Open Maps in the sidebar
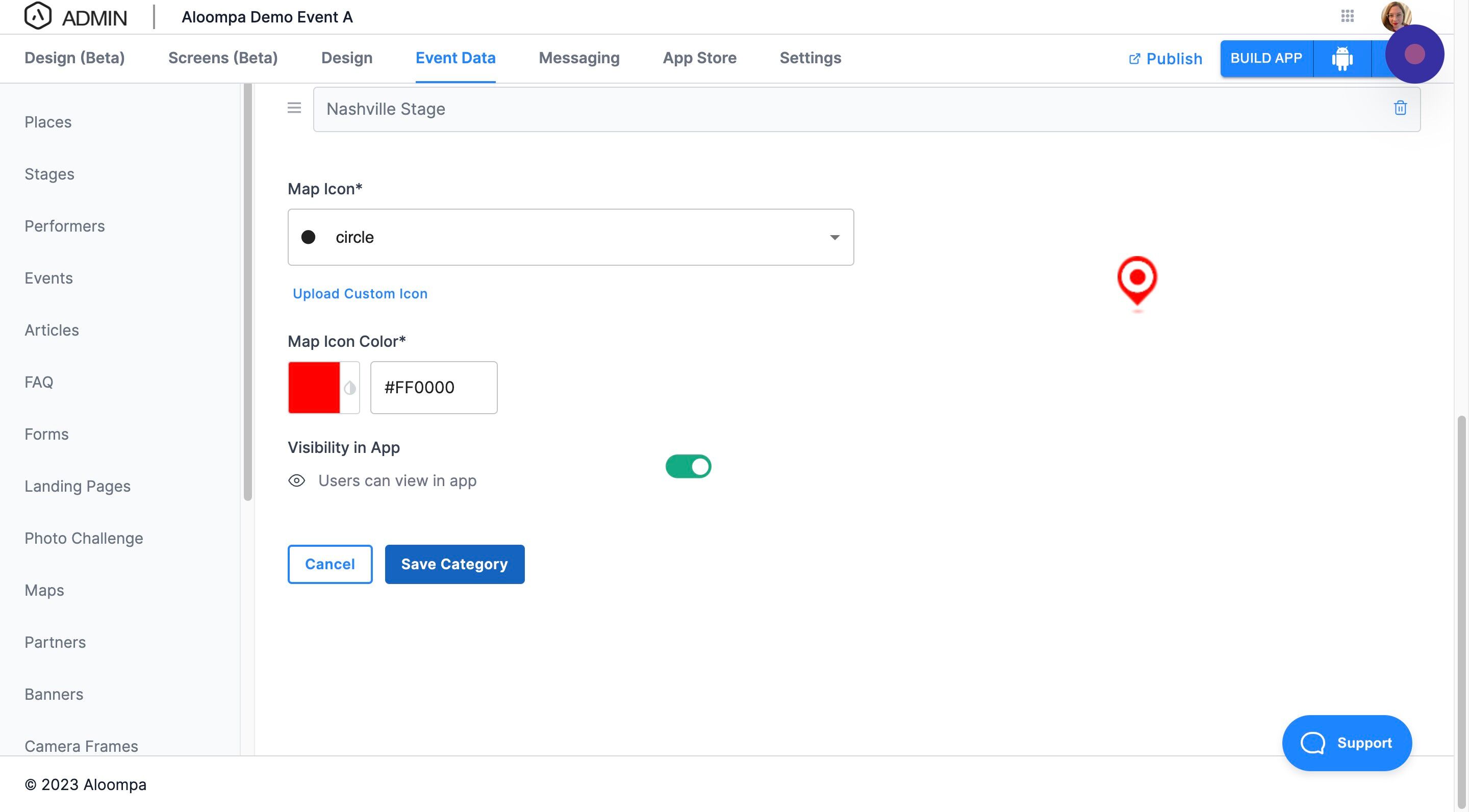The width and height of the screenshot is (1469, 812). [x=44, y=590]
